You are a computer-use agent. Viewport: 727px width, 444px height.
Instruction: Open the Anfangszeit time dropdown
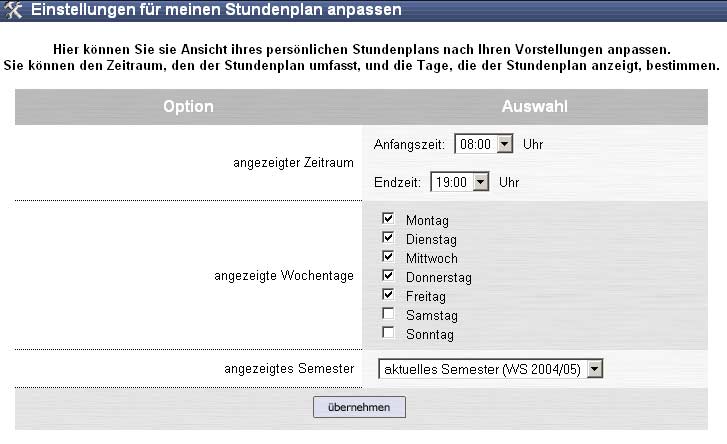pos(504,144)
